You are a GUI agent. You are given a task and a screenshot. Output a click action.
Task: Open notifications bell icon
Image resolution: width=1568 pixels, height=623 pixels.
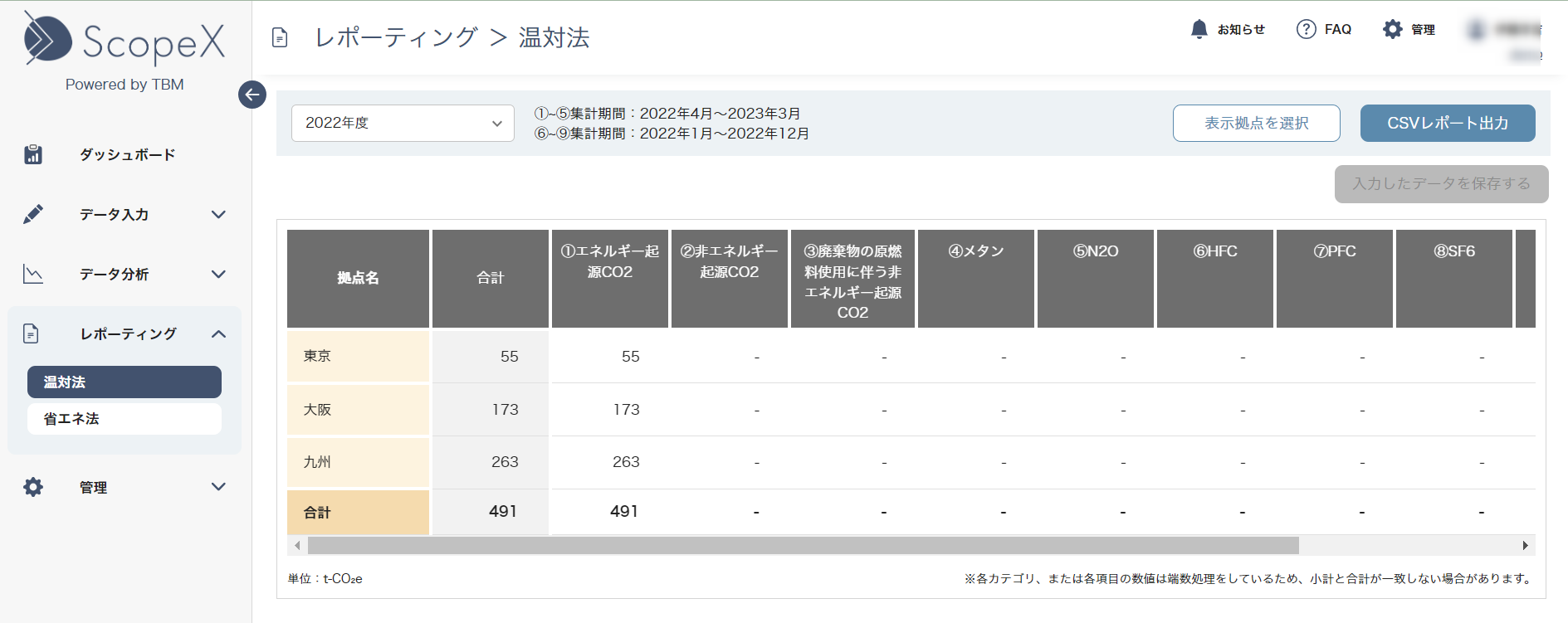1199,29
